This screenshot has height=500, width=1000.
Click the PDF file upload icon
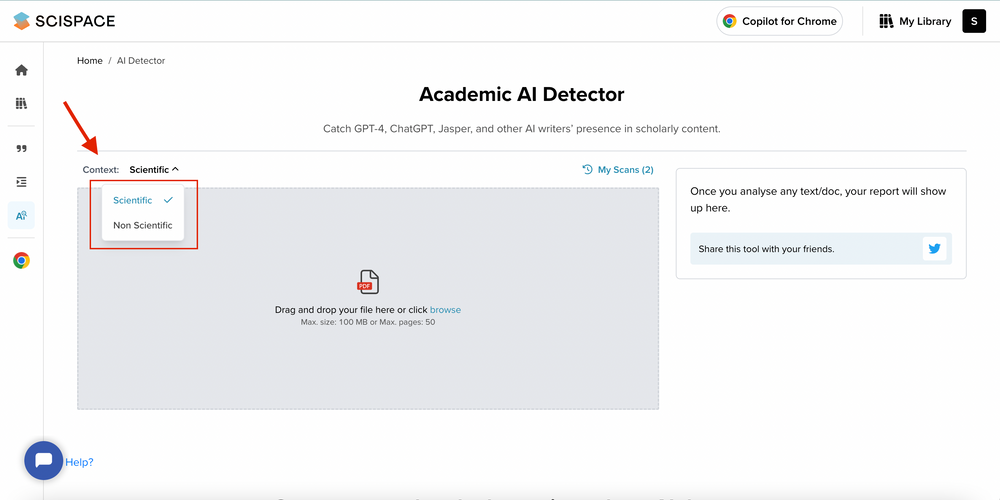(x=368, y=282)
